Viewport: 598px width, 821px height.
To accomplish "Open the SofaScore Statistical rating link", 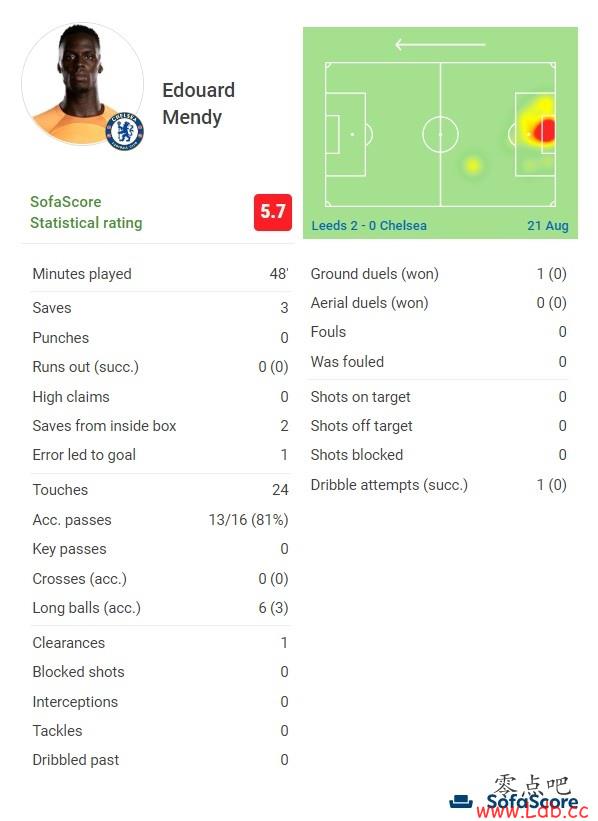I will click(x=86, y=212).
